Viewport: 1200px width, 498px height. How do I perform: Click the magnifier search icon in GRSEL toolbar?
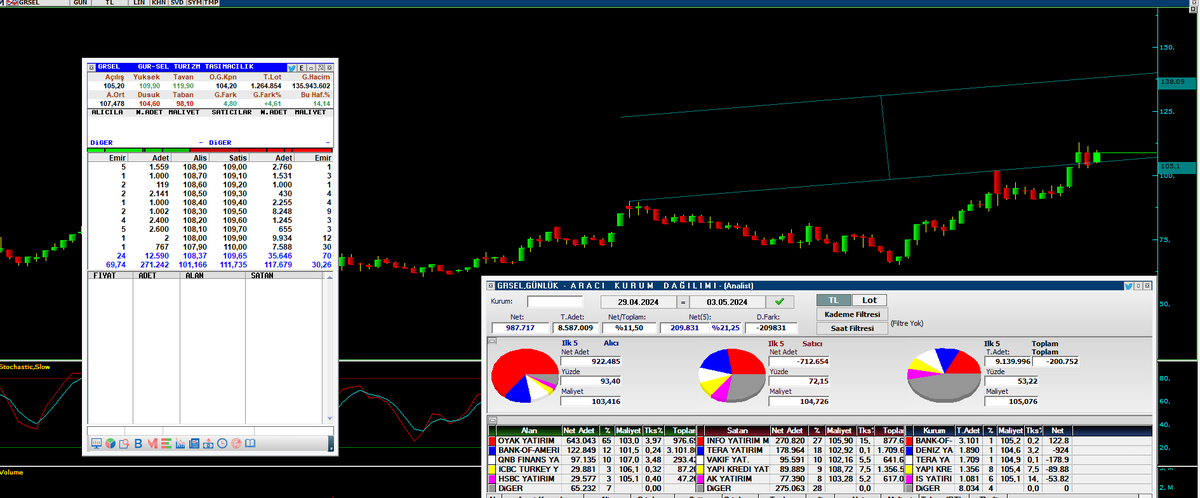click(x=124, y=443)
